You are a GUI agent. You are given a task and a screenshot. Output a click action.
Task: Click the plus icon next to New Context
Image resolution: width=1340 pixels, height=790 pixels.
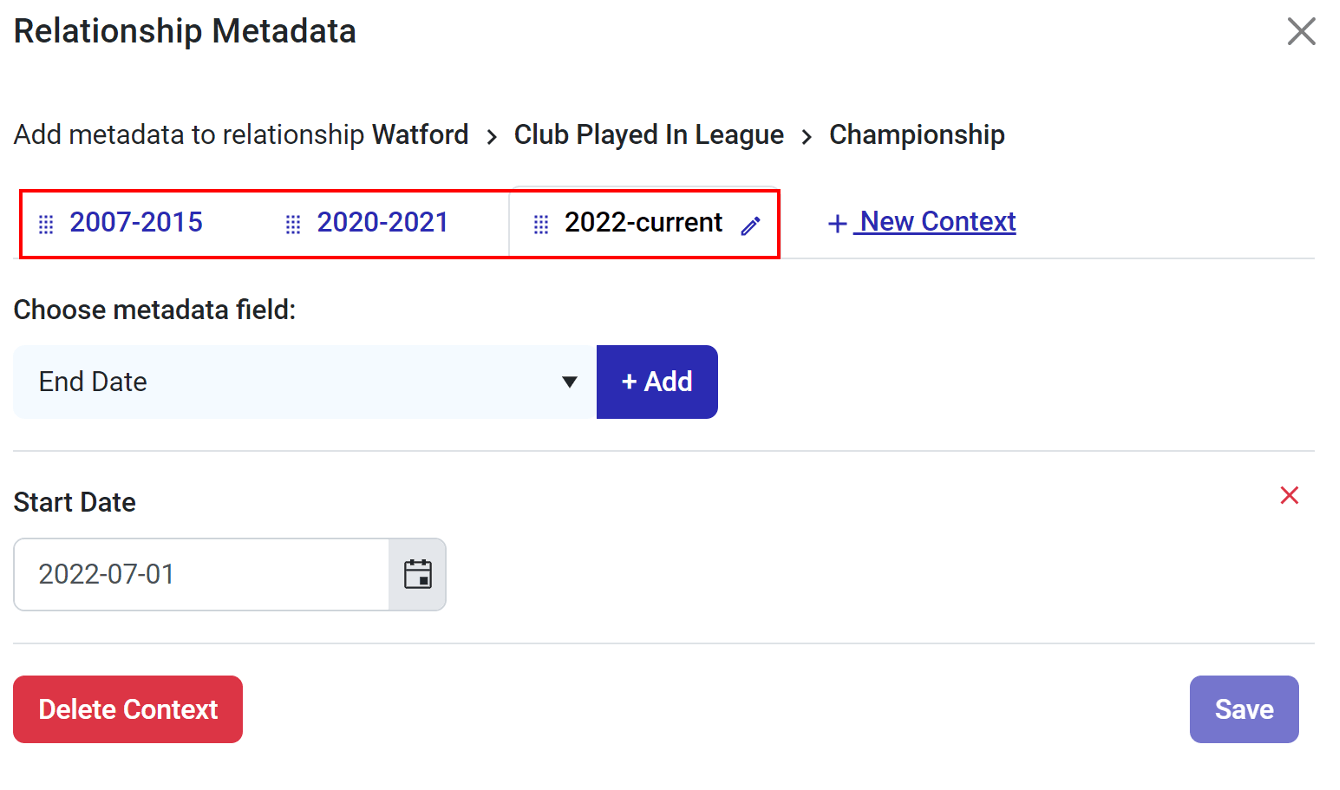click(x=837, y=222)
